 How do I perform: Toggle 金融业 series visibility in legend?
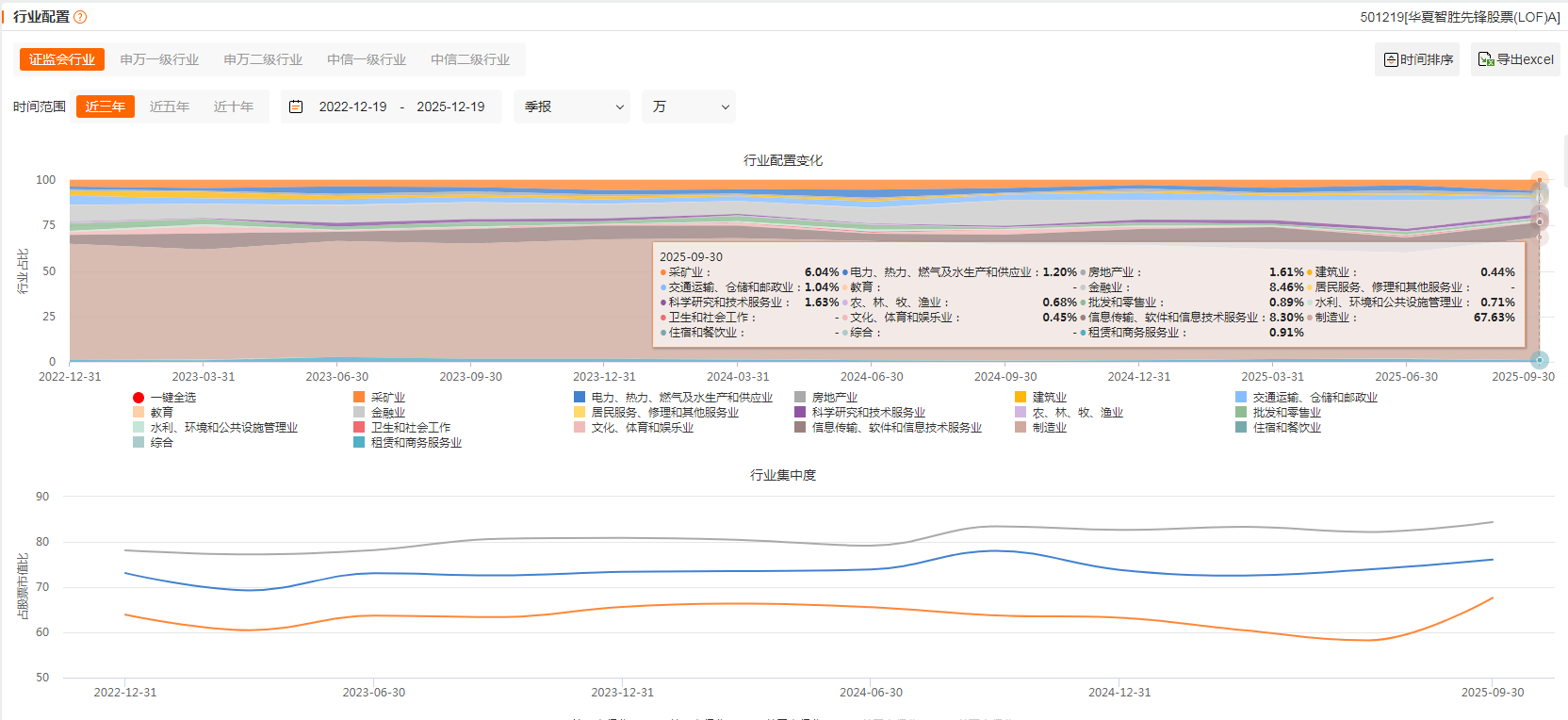pos(359,413)
